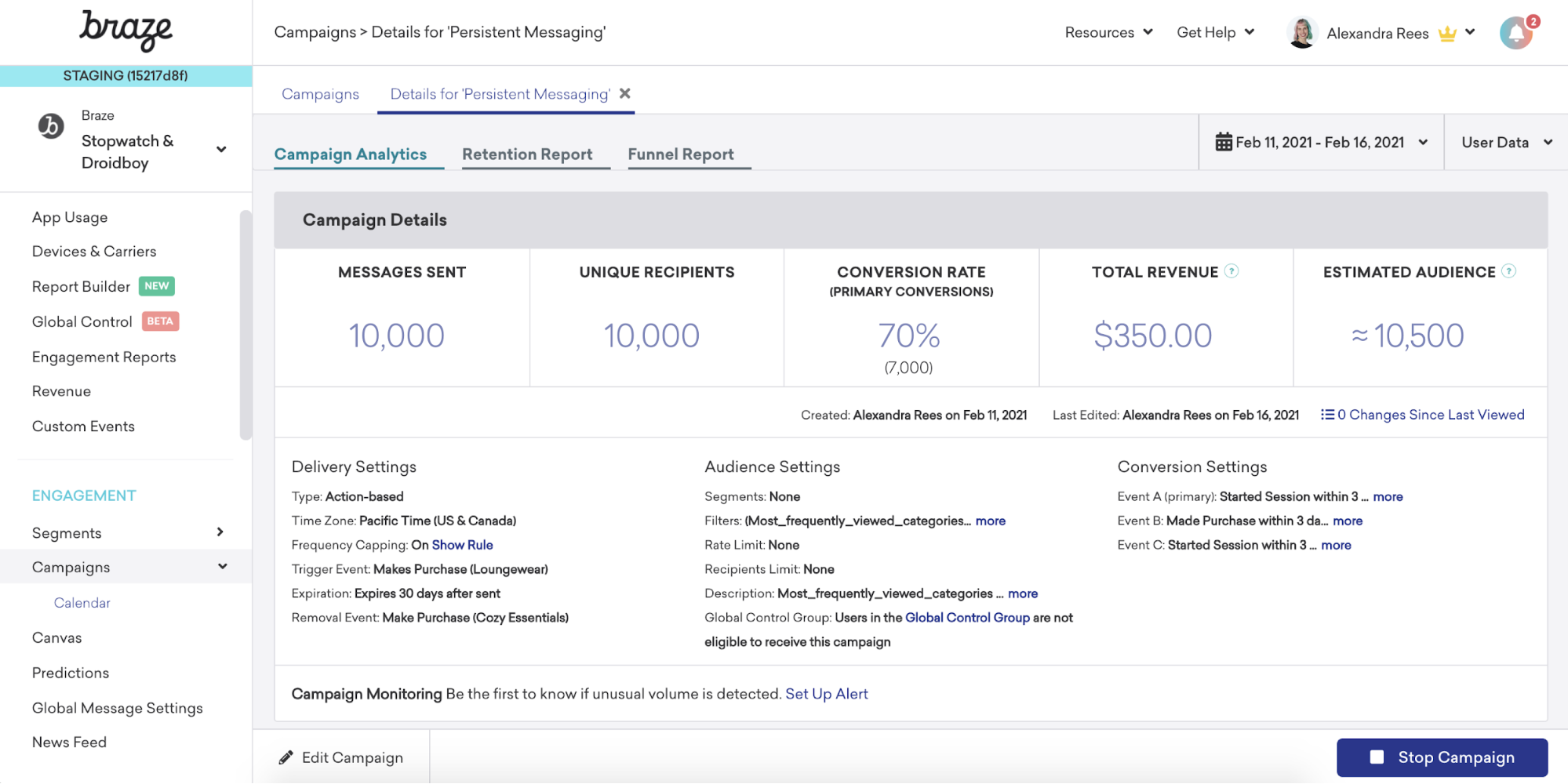Screen dimensions: 1568x784
Task: Click the Set Up Alert link
Action: point(826,694)
